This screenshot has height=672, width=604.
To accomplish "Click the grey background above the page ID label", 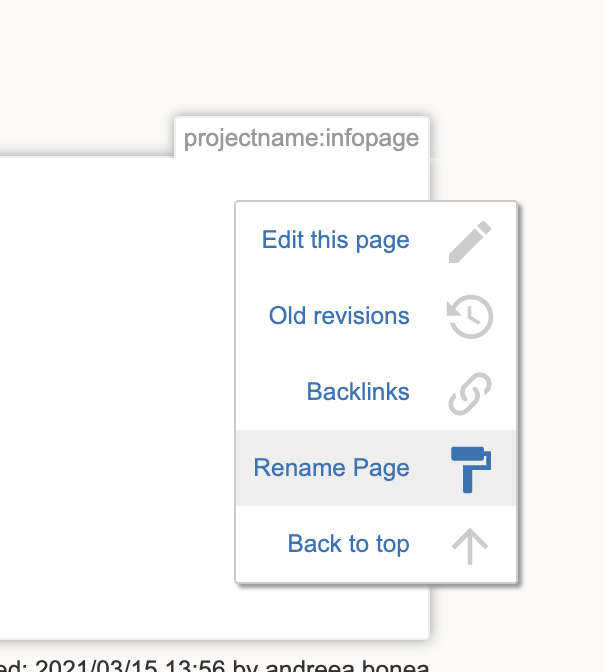I will [300, 60].
